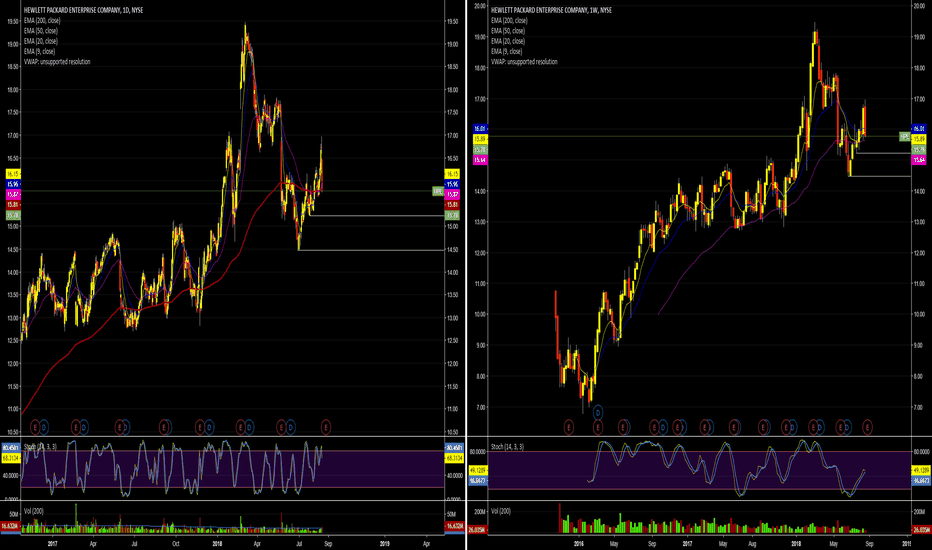This screenshot has height=550, width=932.
Task: Click the Sep label near 2018 on weekly time axis
Action: coord(869,543)
